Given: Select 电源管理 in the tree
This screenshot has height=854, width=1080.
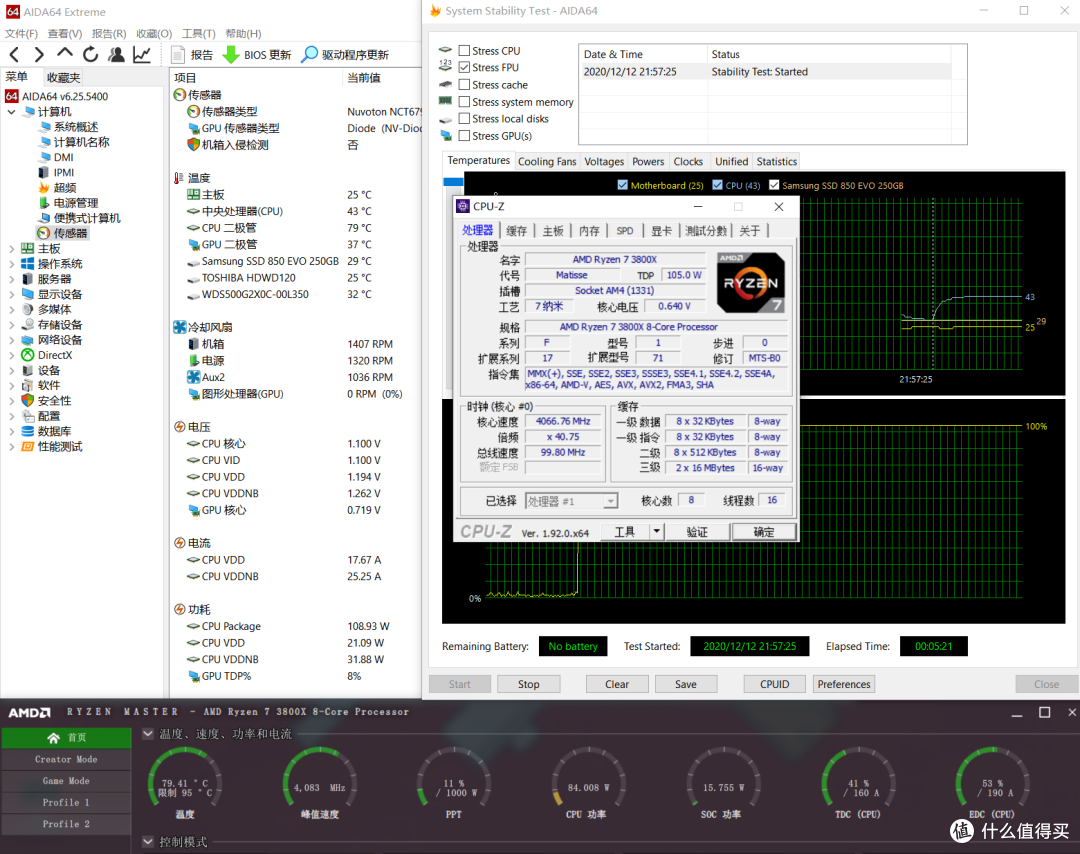Looking at the screenshot, I should pyautogui.click(x=76, y=202).
